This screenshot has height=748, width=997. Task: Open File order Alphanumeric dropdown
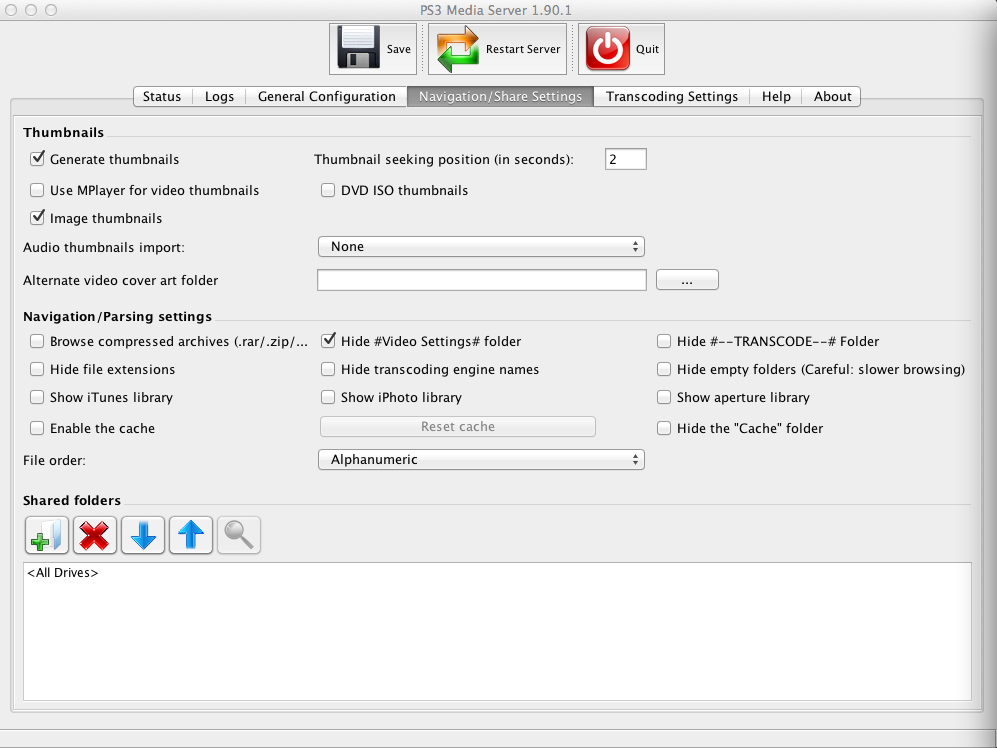(481, 460)
